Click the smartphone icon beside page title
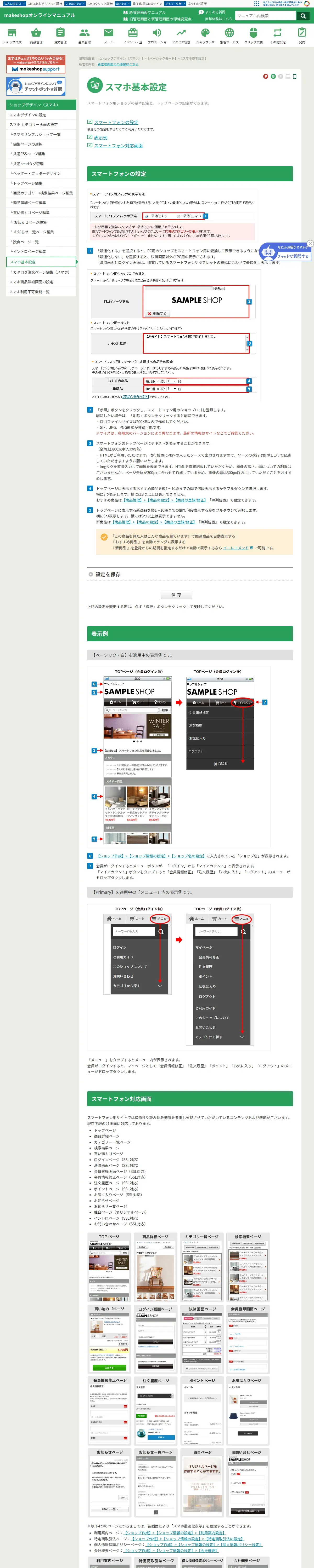 (x=294, y=77)
